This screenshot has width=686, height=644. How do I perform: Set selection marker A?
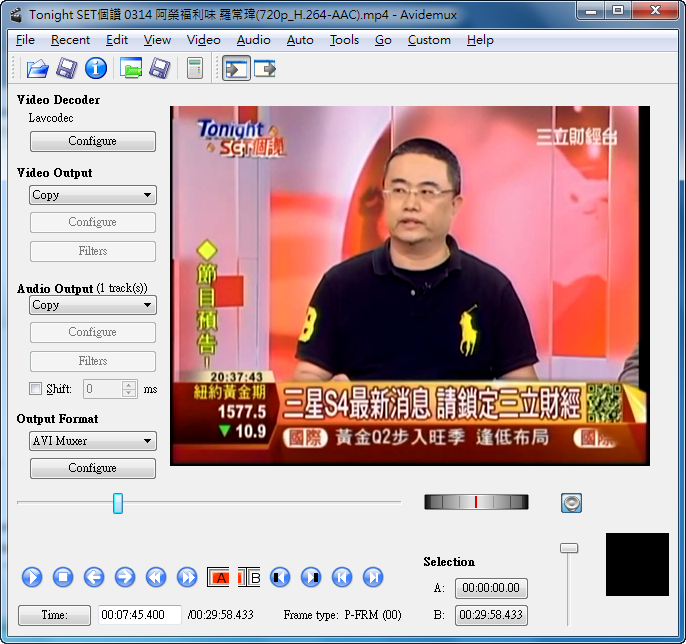tap(218, 578)
